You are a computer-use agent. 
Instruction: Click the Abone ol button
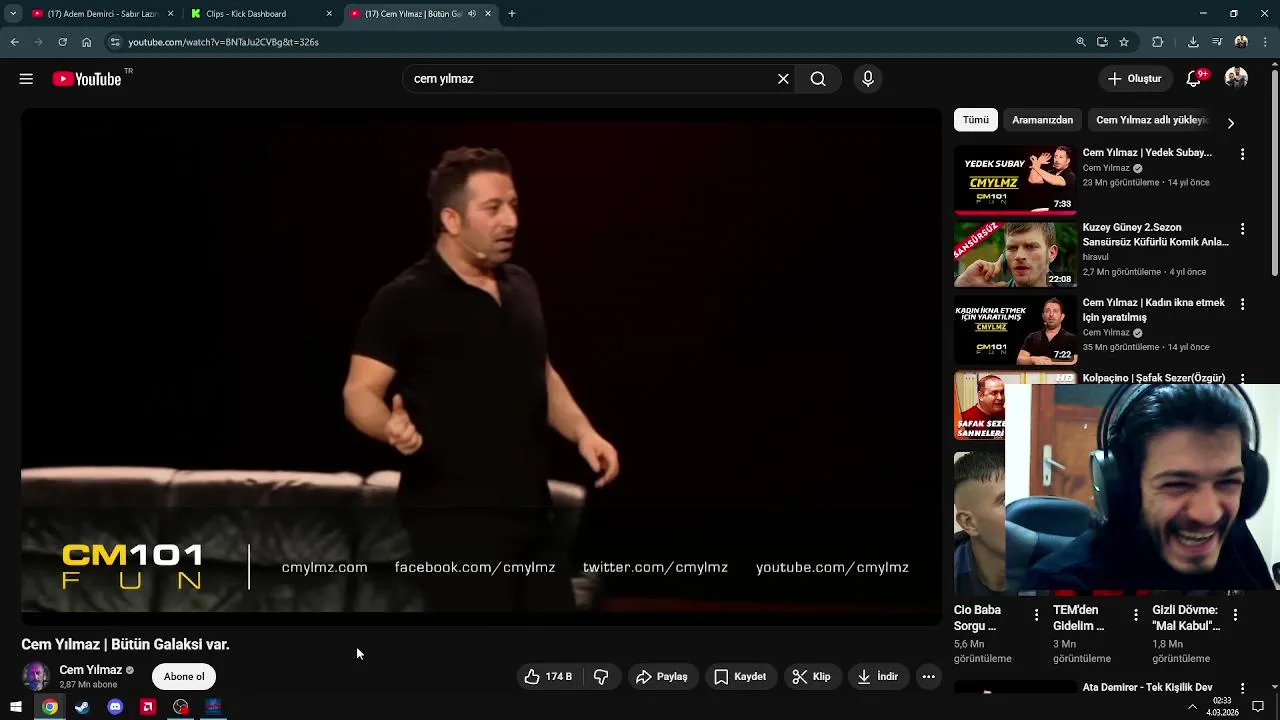pos(184,677)
